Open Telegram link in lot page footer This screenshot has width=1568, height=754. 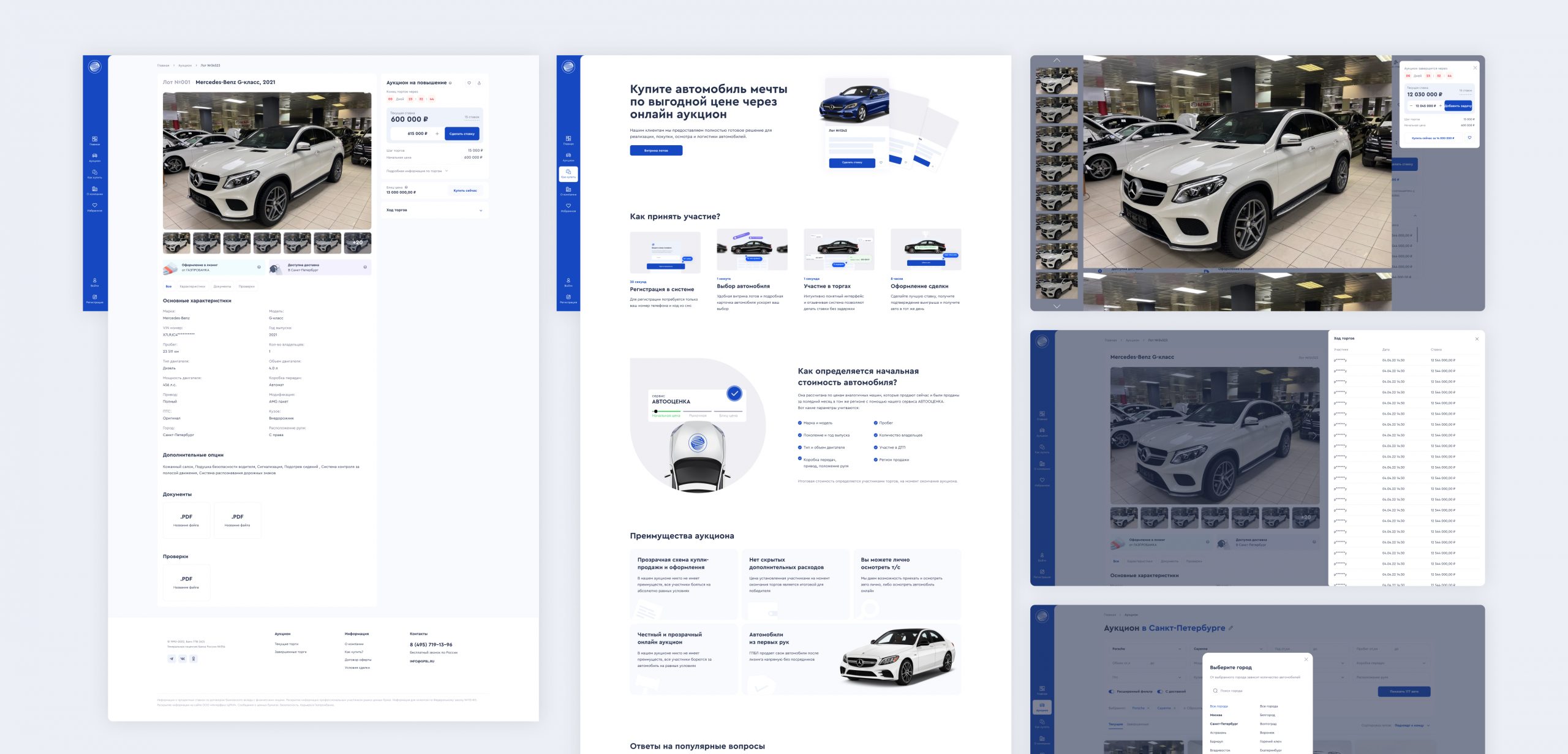(x=171, y=659)
